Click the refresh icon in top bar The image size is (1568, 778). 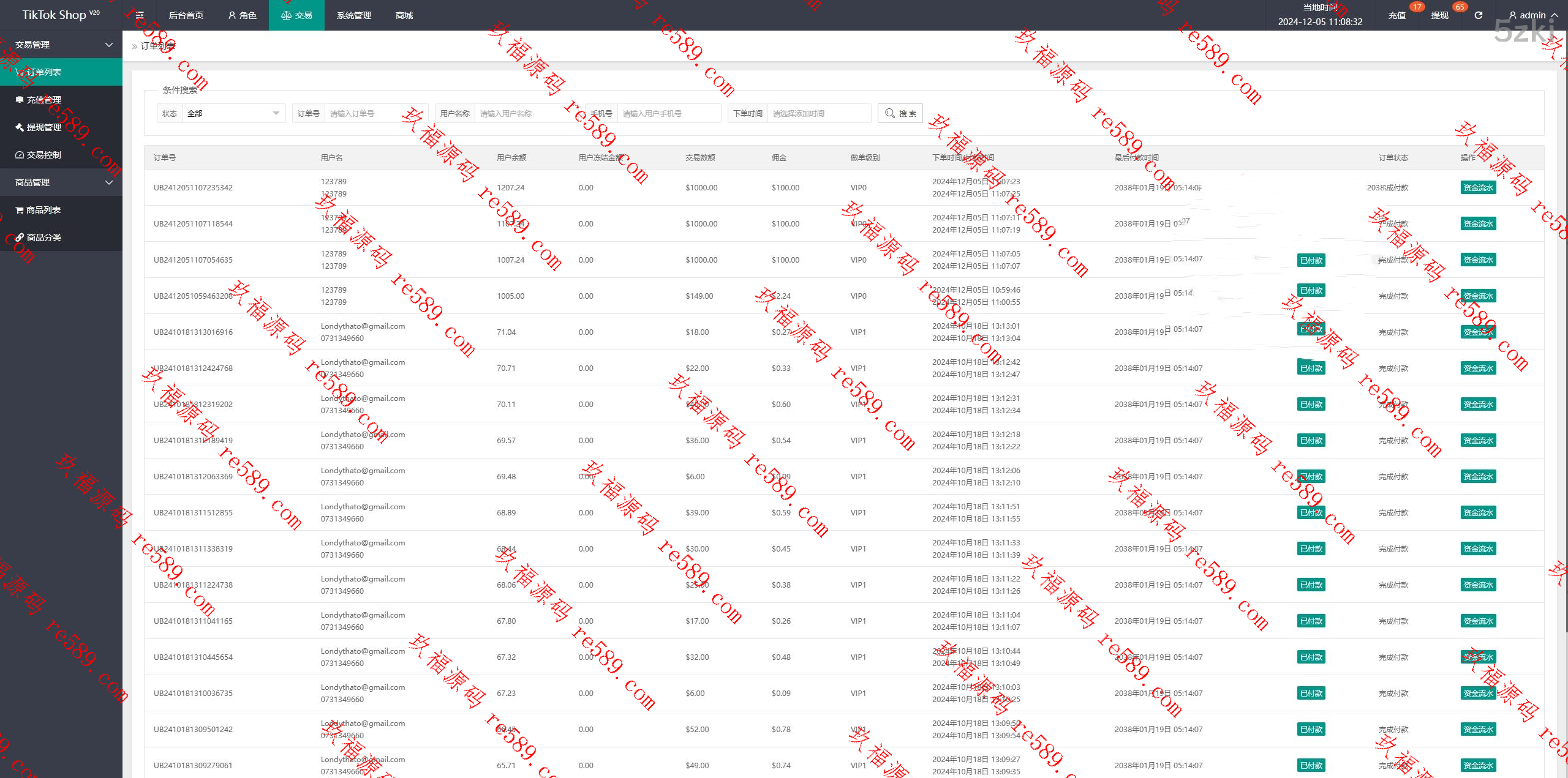(1478, 15)
